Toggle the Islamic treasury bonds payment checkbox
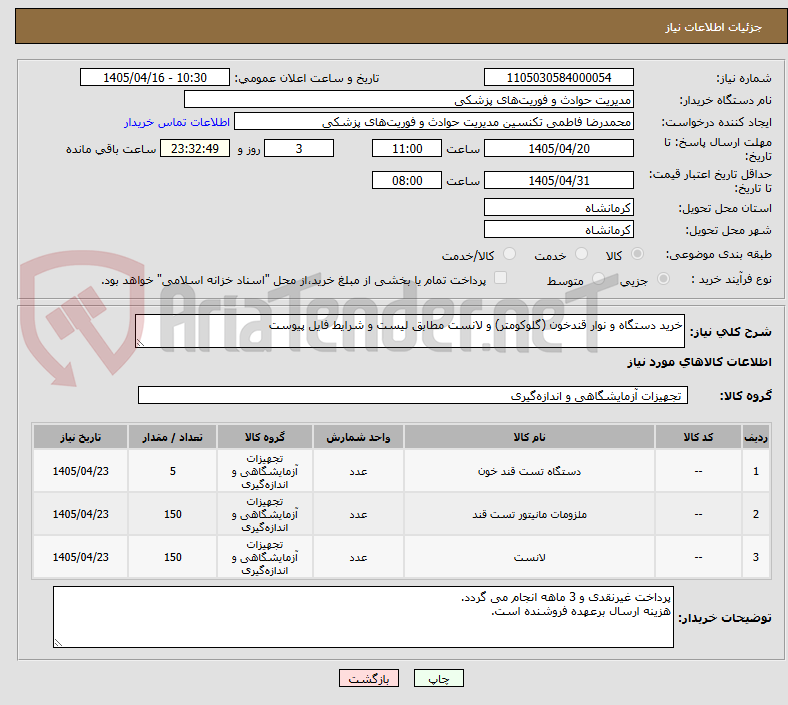Image resolution: width=788 pixels, height=705 pixels. click(501, 278)
